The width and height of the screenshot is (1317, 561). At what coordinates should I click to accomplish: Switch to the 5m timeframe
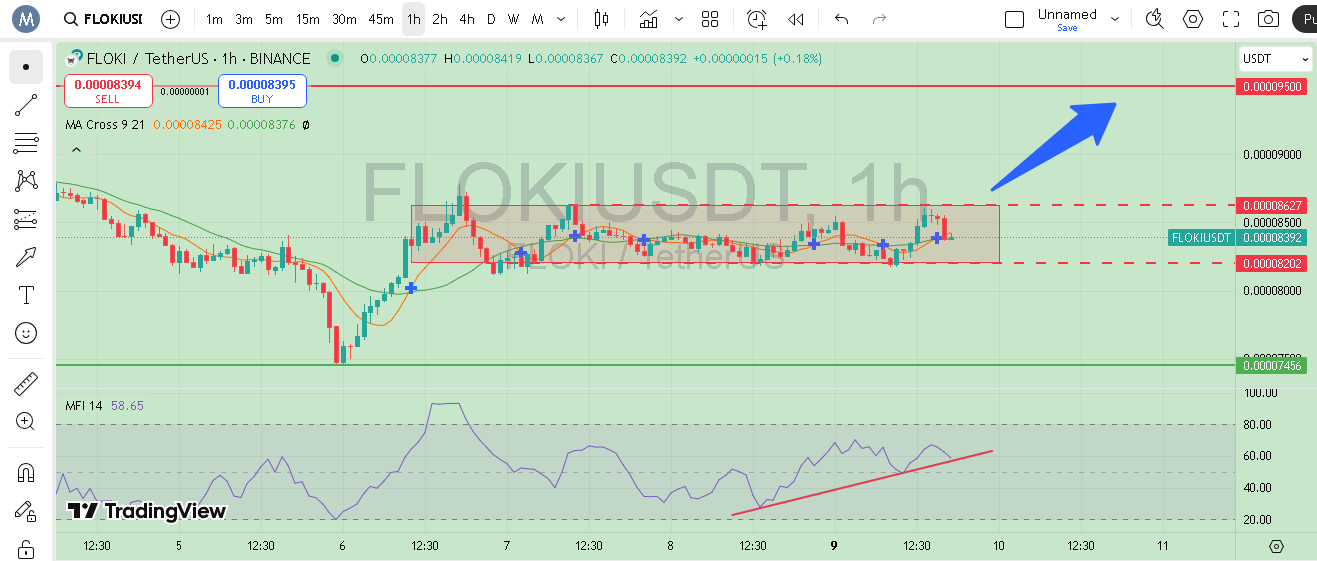[x=274, y=19]
